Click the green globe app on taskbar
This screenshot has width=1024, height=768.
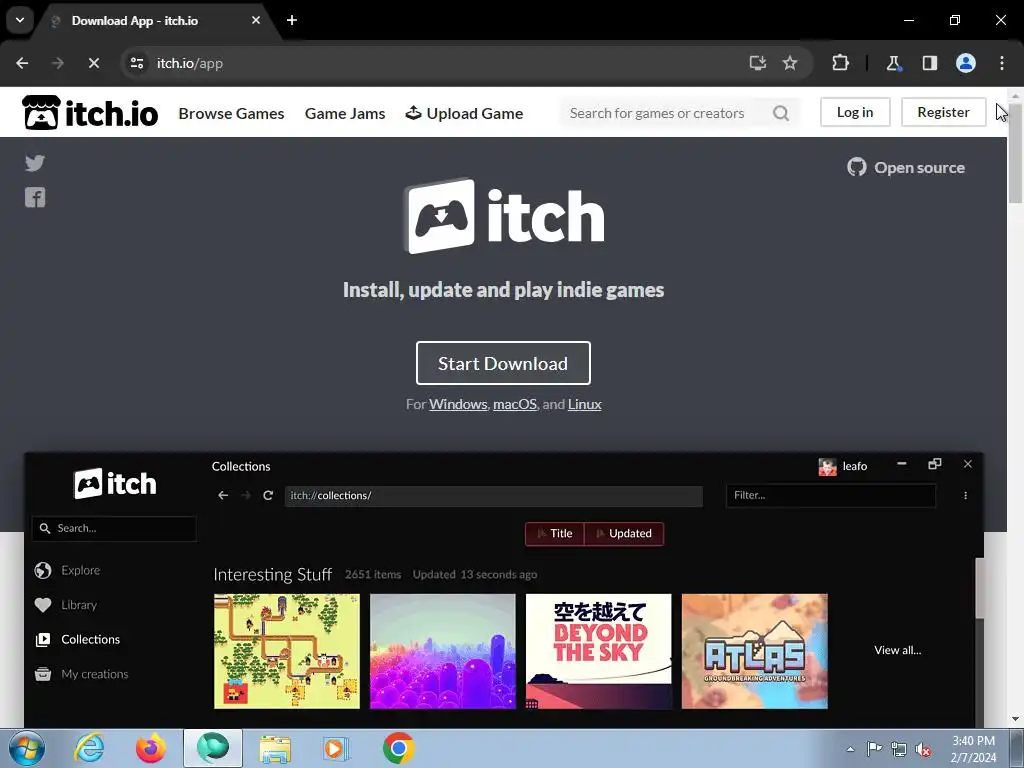tap(213, 748)
